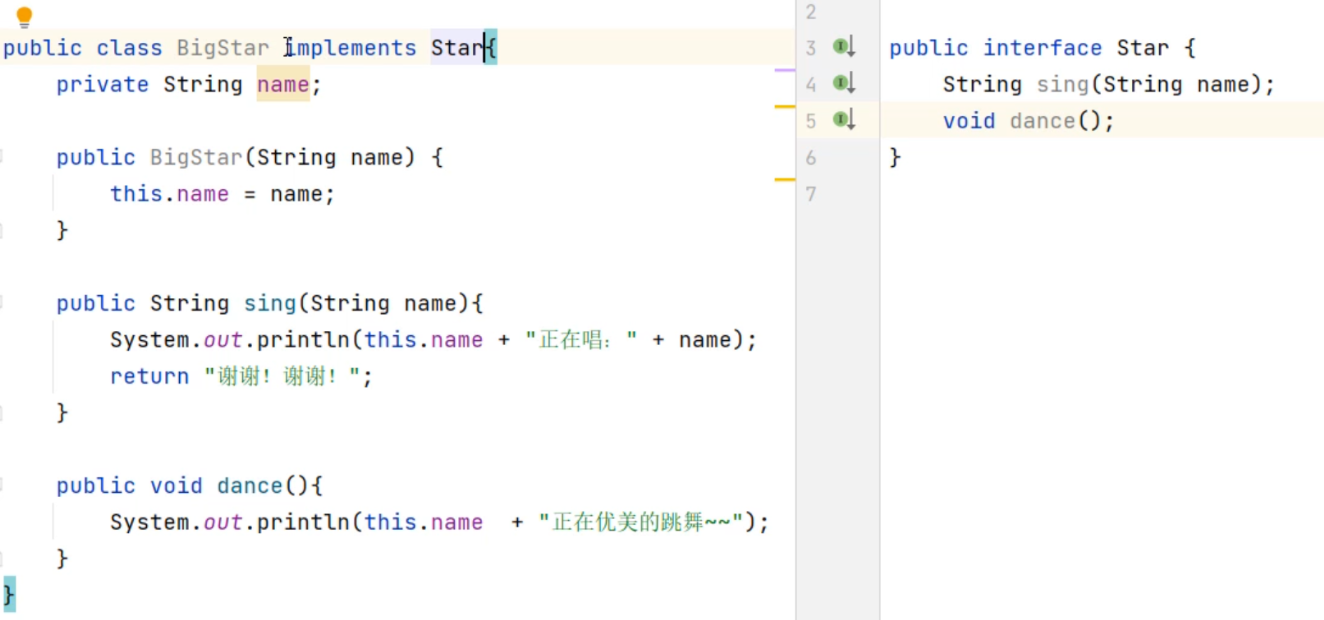Click the implemented-by gutter icon on line 5

point(844,120)
